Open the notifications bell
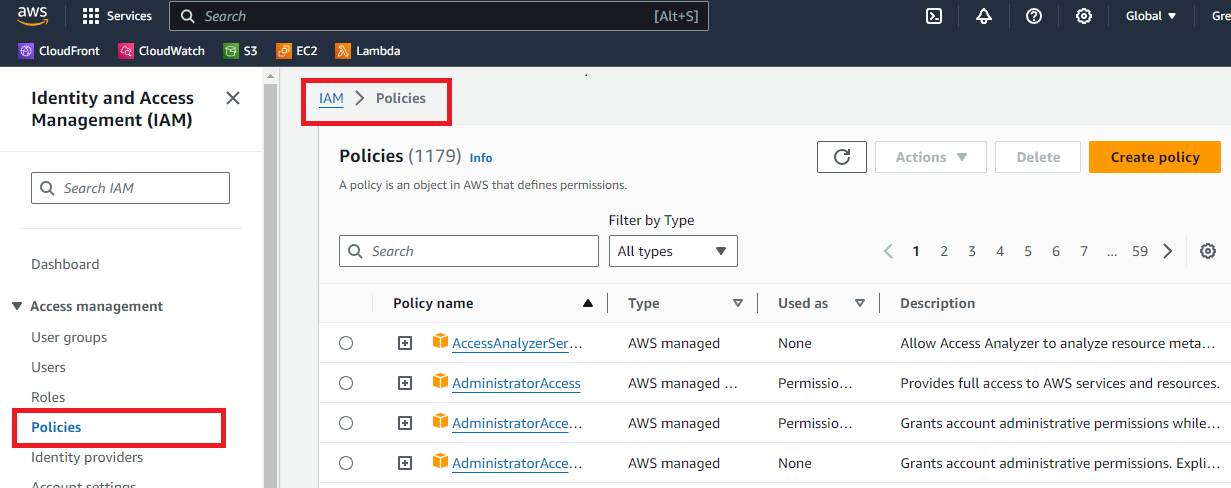The height and width of the screenshot is (488, 1231). 984,16
